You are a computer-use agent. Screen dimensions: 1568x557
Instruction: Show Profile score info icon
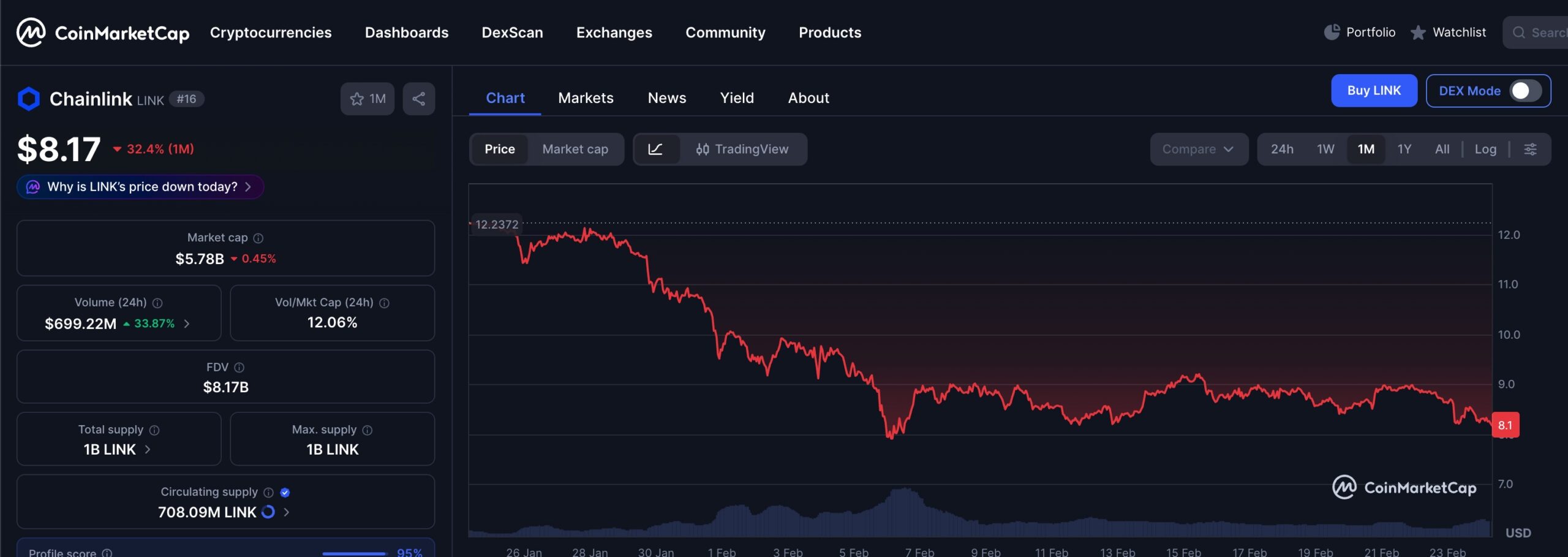click(x=107, y=553)
